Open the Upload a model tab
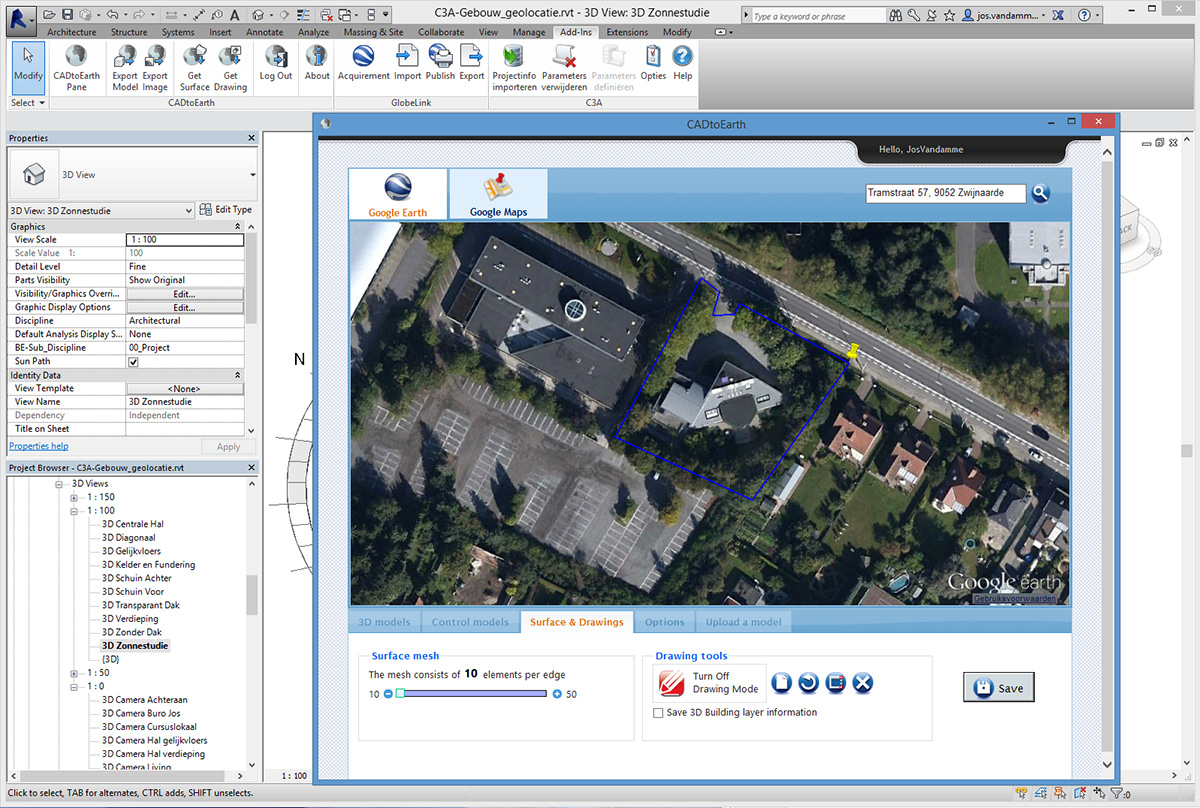1200x808 pixels. pos(743,622)
